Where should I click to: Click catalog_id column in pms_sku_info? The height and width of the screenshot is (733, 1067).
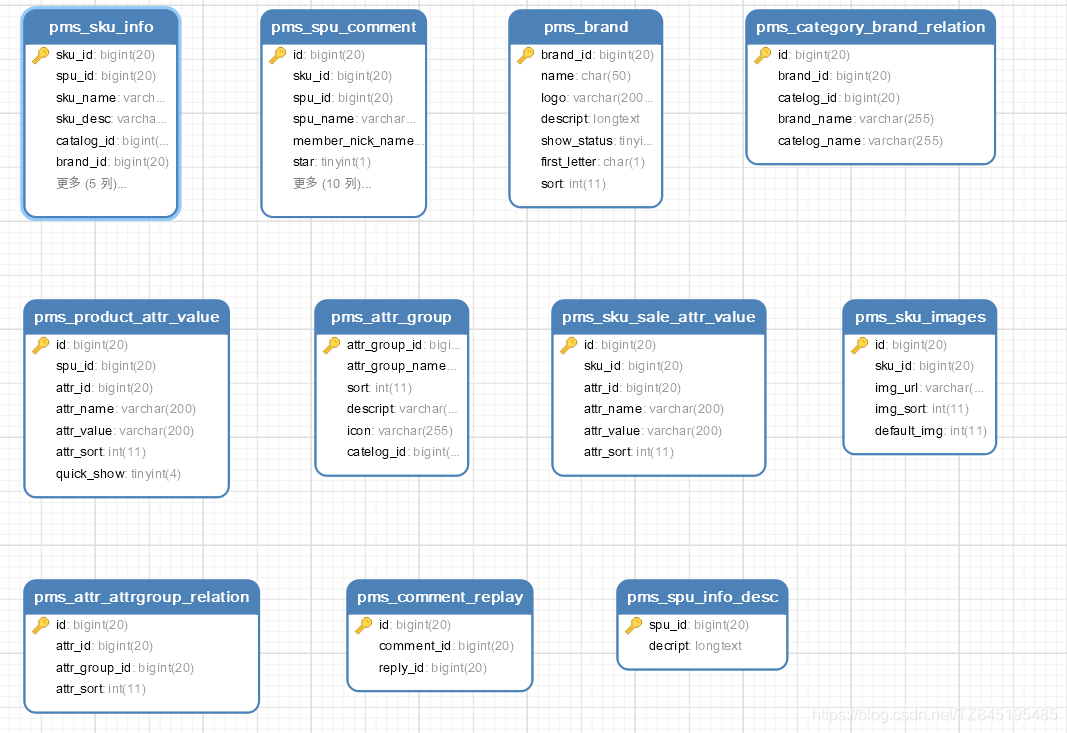[x=112, y=141]
